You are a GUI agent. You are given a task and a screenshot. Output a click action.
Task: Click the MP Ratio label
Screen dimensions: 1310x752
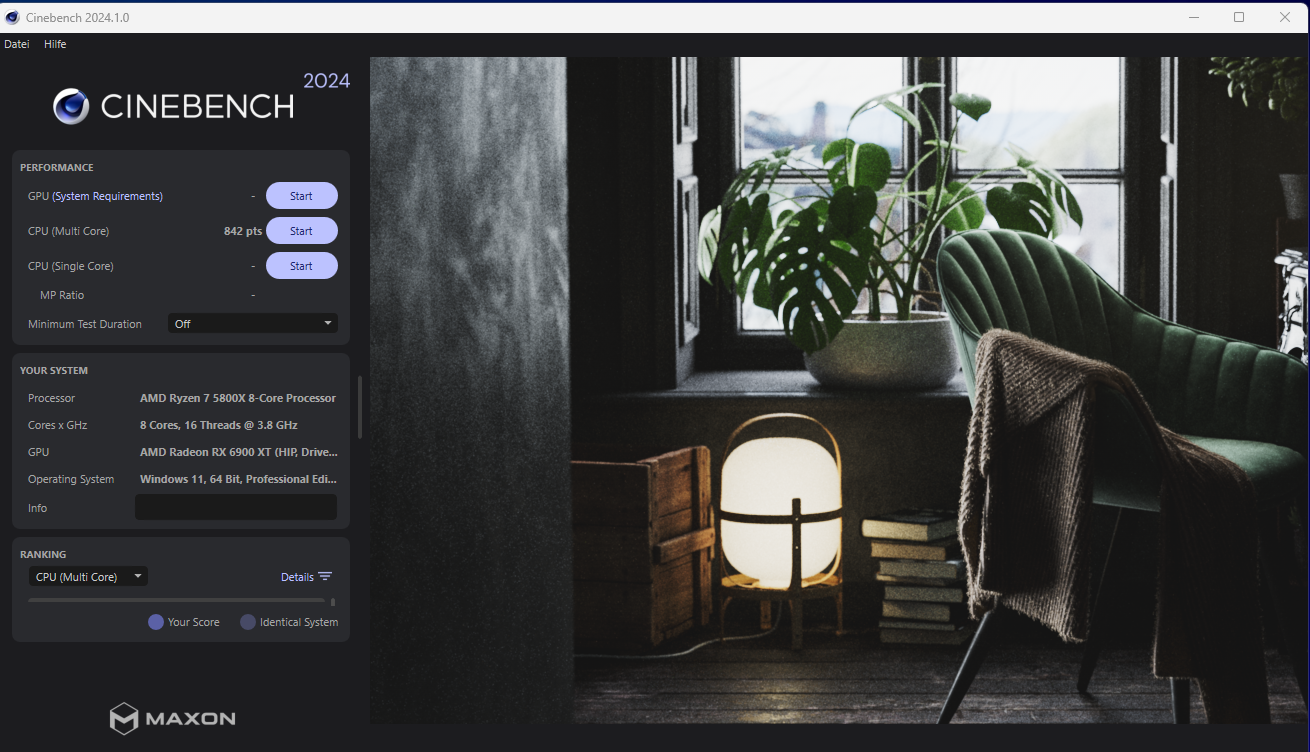pos(62,295)
